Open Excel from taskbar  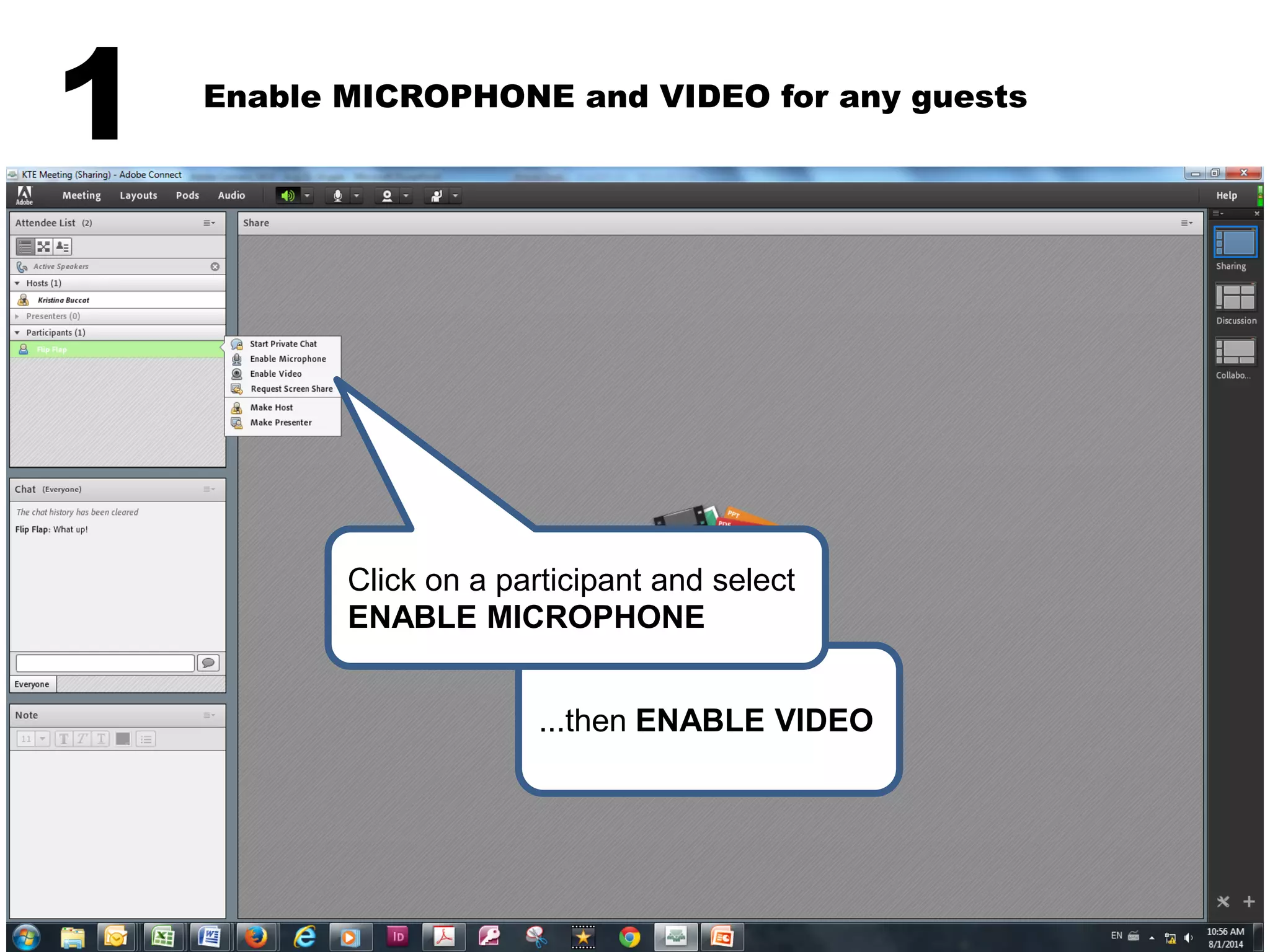point(163,937)
